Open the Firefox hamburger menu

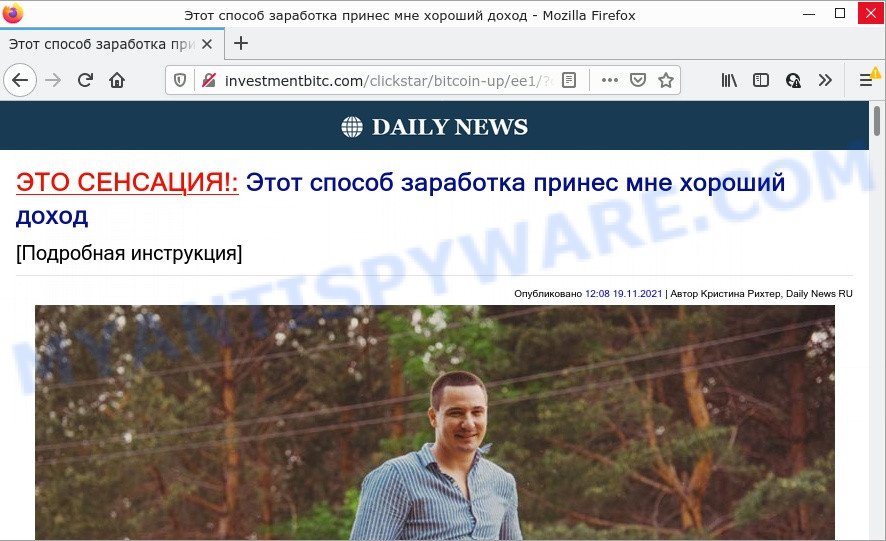coord(866,80)
